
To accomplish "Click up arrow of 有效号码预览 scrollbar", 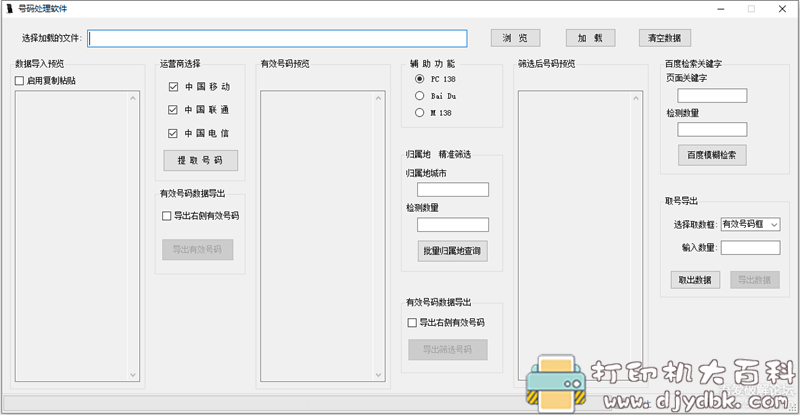I will point(379,98).
